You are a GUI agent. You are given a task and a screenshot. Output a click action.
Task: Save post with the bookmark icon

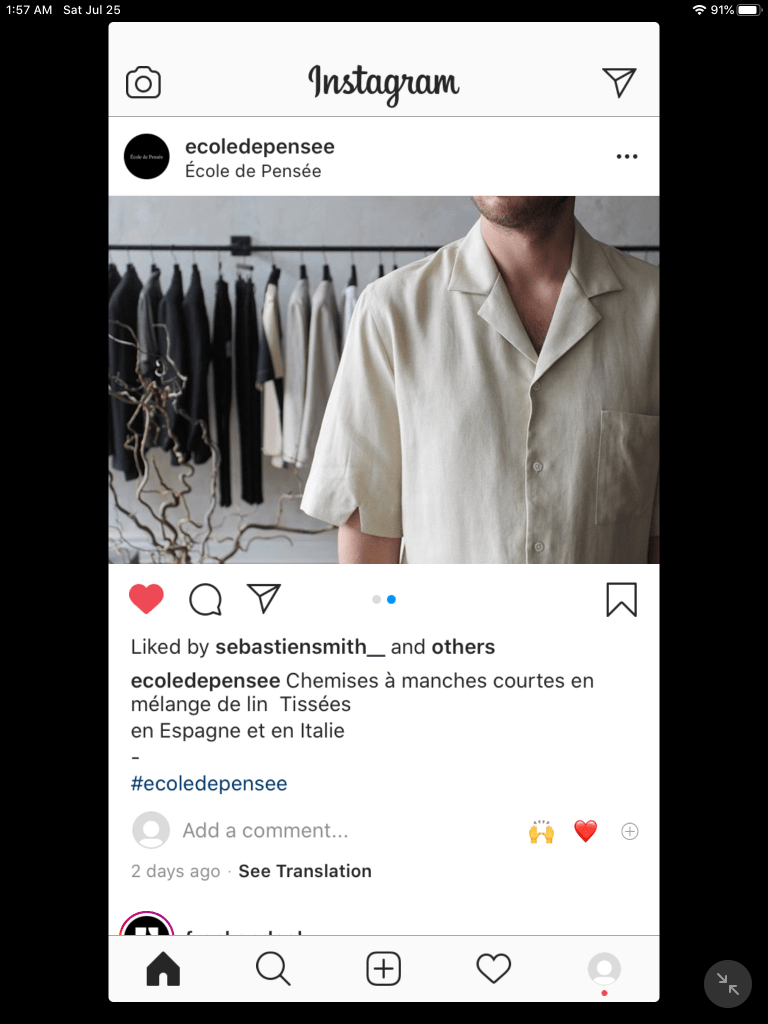[622, 600]
